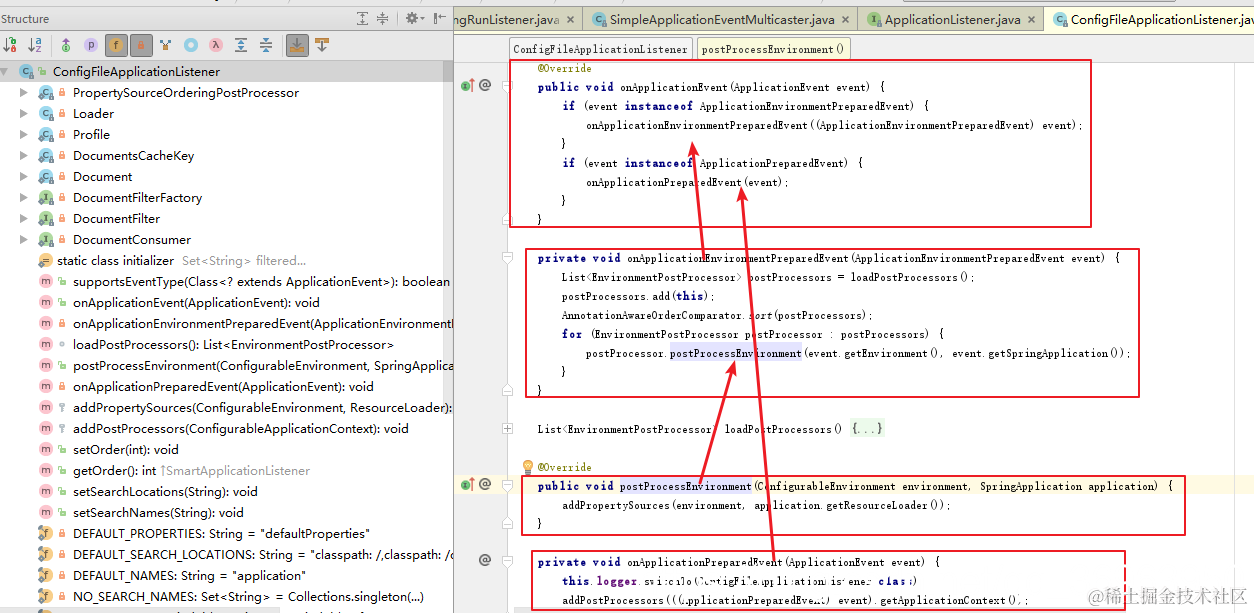
Task: Toggle Show Anonymous Classes blue circle icon
Action: [x=191, y=45]
